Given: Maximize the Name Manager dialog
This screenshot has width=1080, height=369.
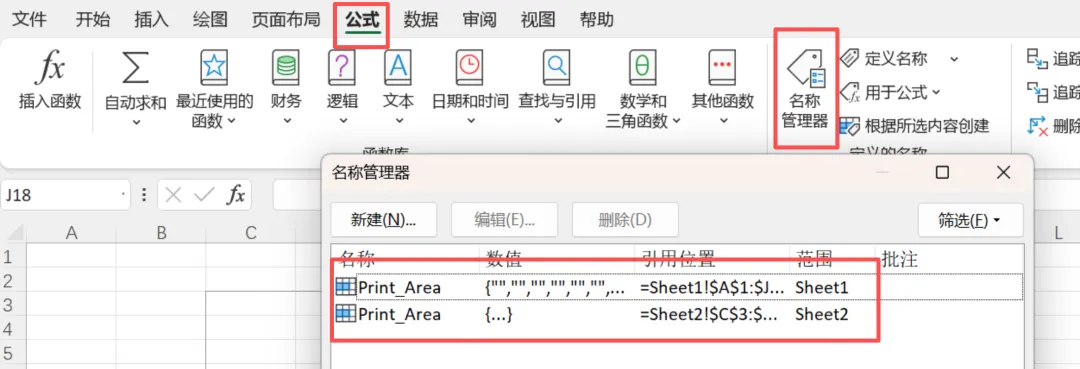Looking at the screenshot, I should 943,172.
